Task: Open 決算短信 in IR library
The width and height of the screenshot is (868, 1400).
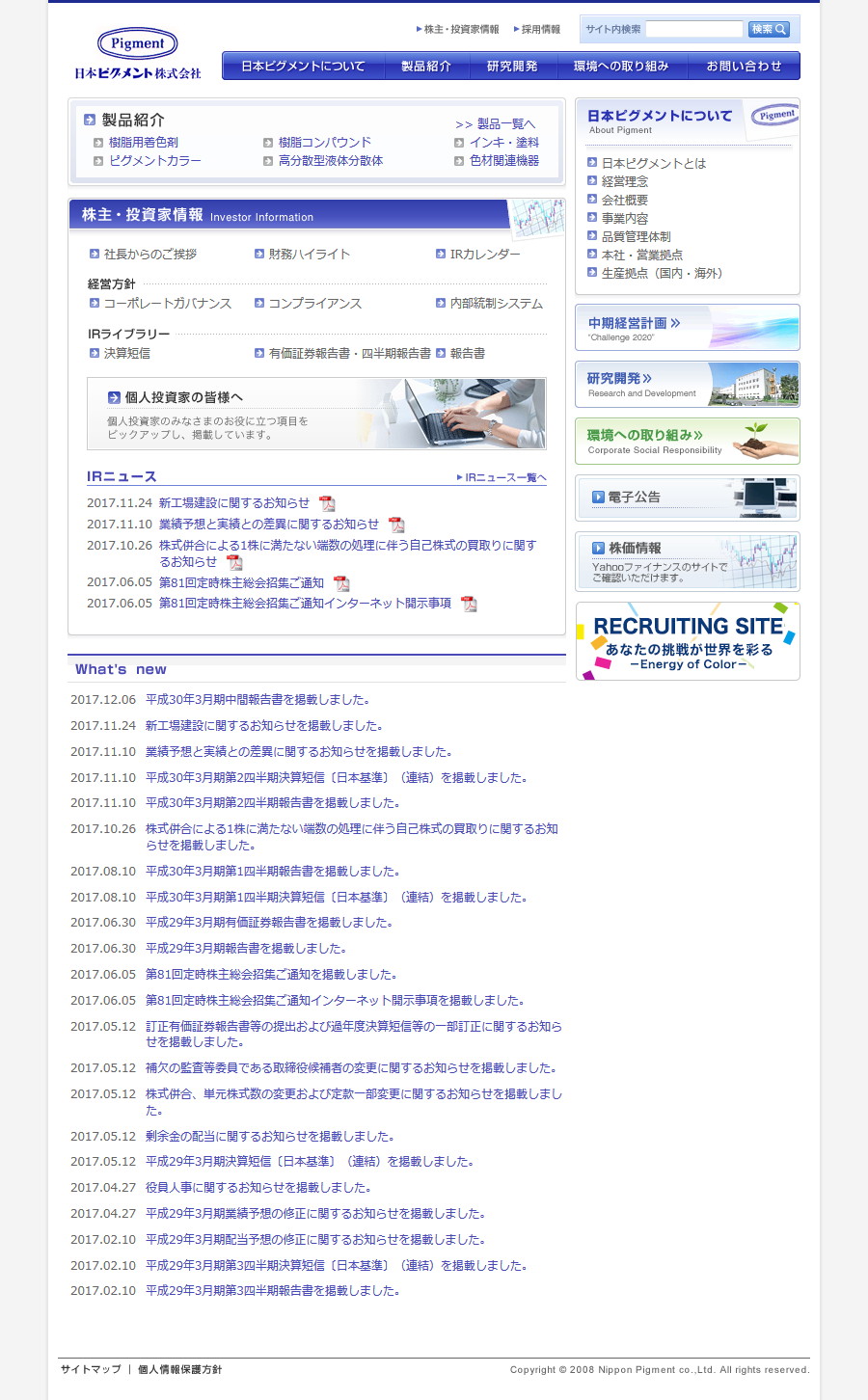Action: point(126,354)
